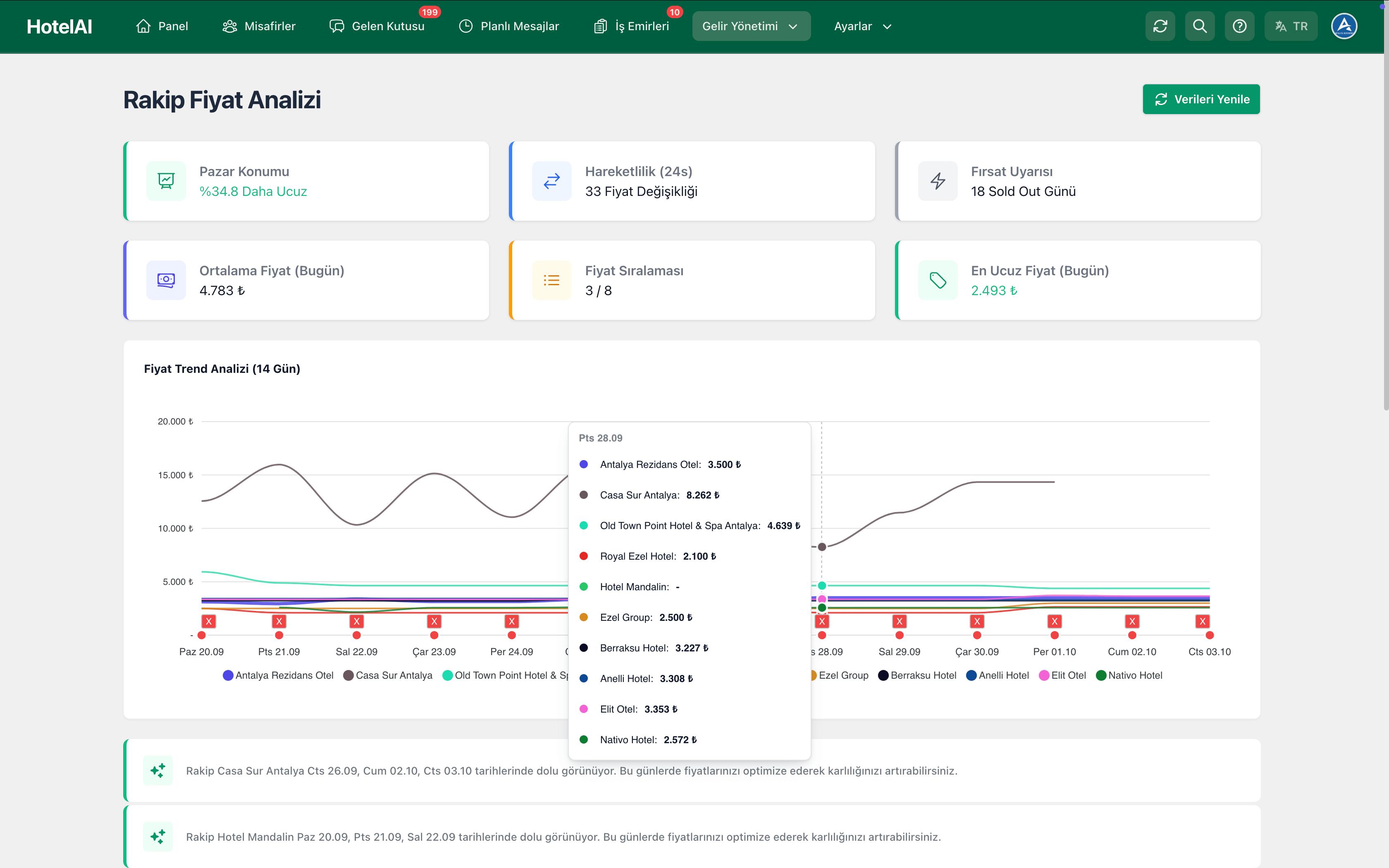This screenshot has height=868, width=1389.
Task: Click sold-out X marker above Paz 20.09
Action: 209,621
